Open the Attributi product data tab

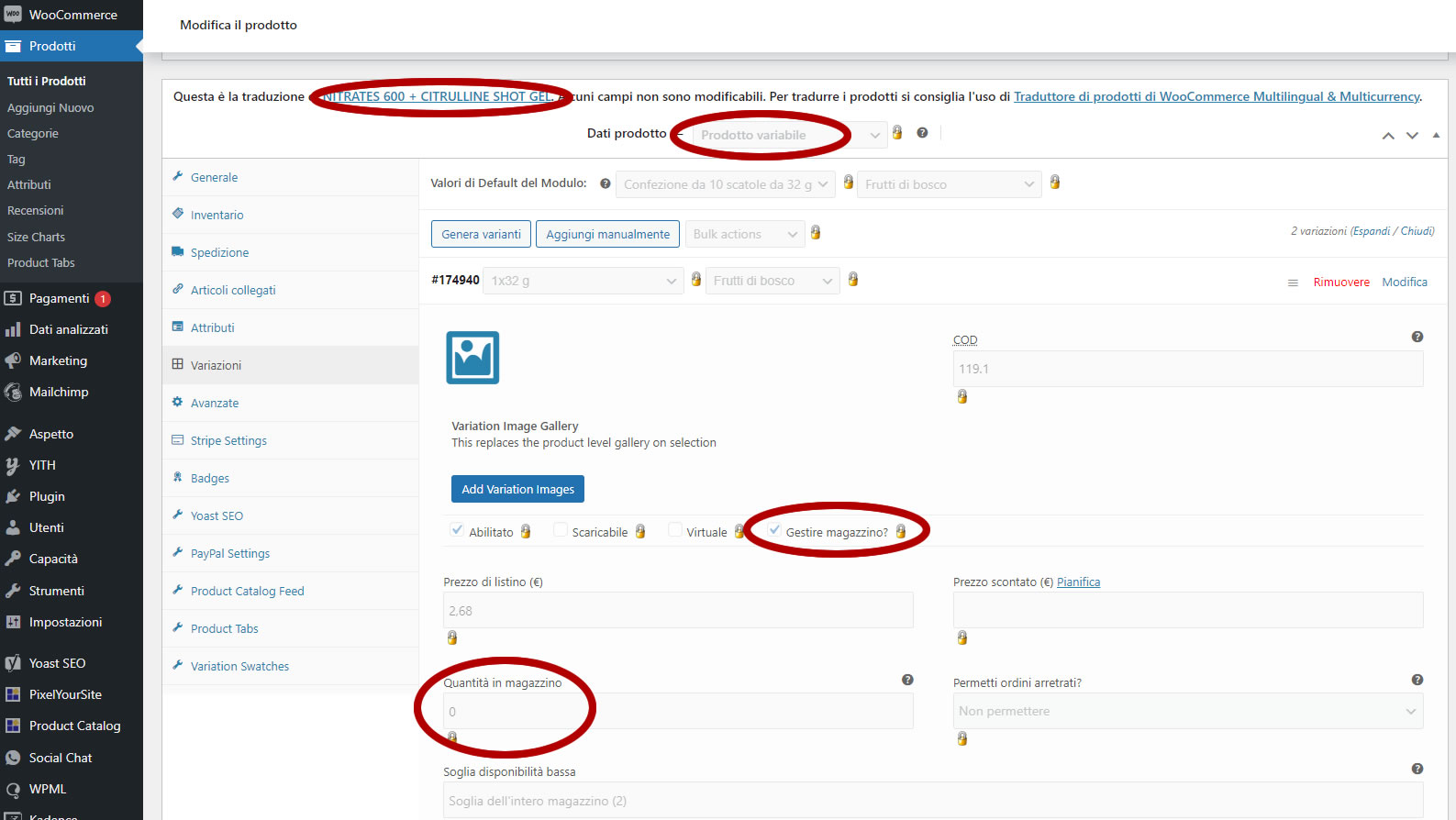(x=290, y=327)
